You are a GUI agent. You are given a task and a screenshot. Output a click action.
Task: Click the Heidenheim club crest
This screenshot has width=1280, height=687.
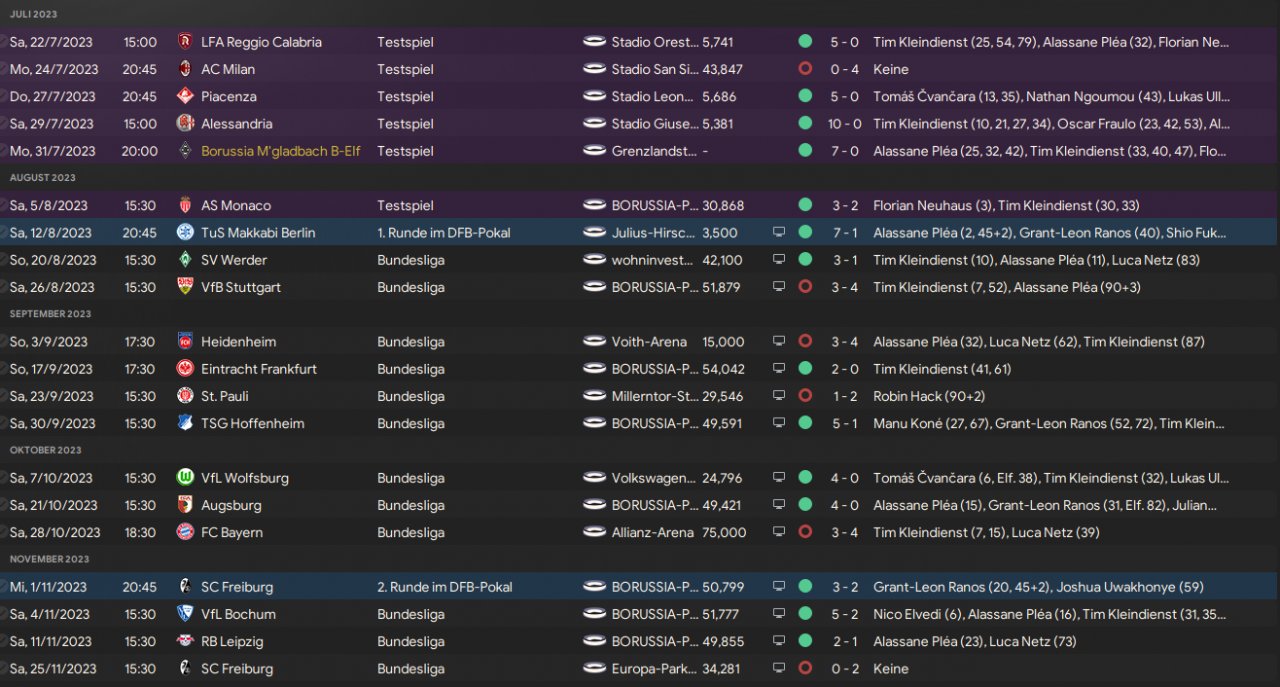[184, 342]
